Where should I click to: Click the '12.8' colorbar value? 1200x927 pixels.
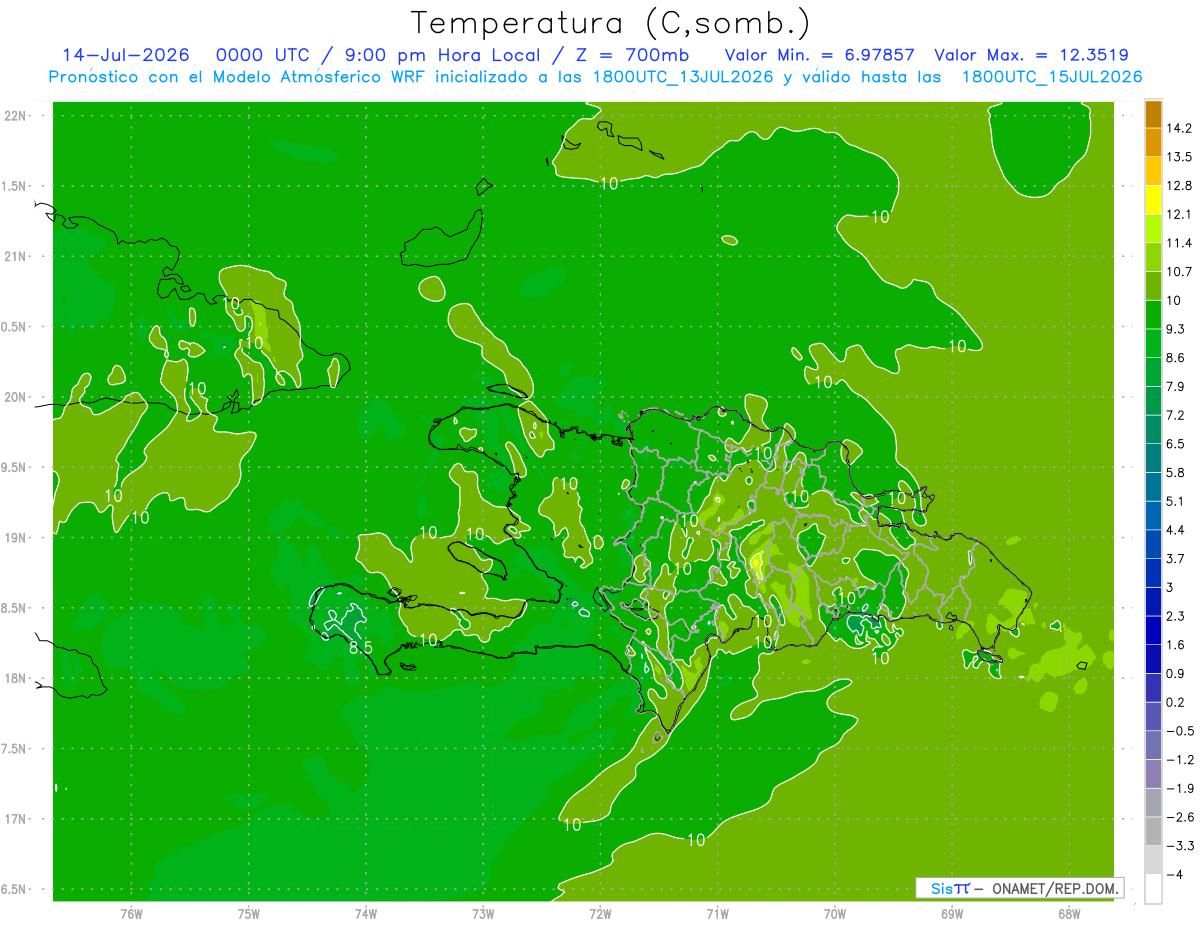[x=1179, y=186]
